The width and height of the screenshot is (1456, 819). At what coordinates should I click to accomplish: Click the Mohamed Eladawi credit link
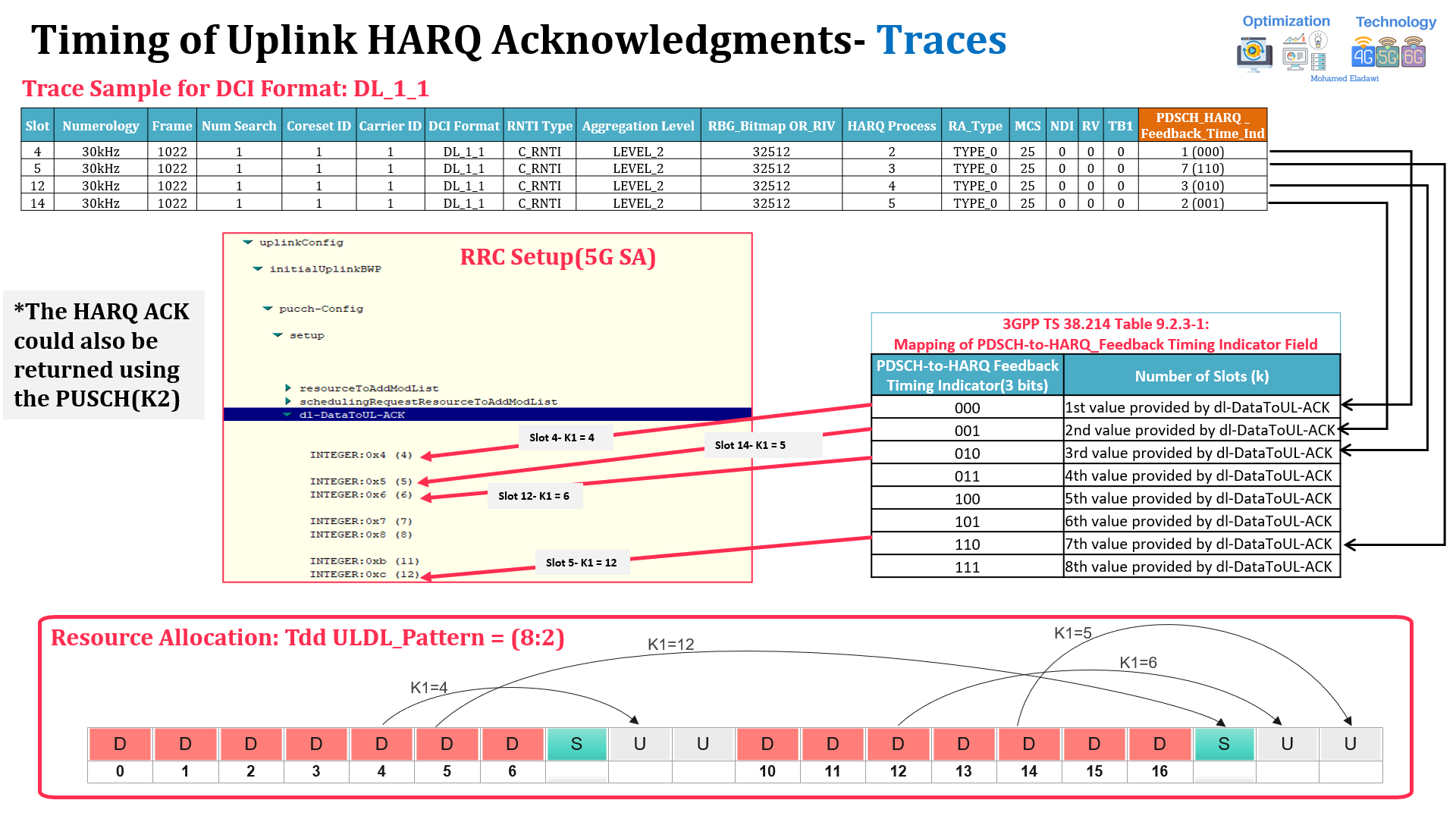tap(1345, 78)
